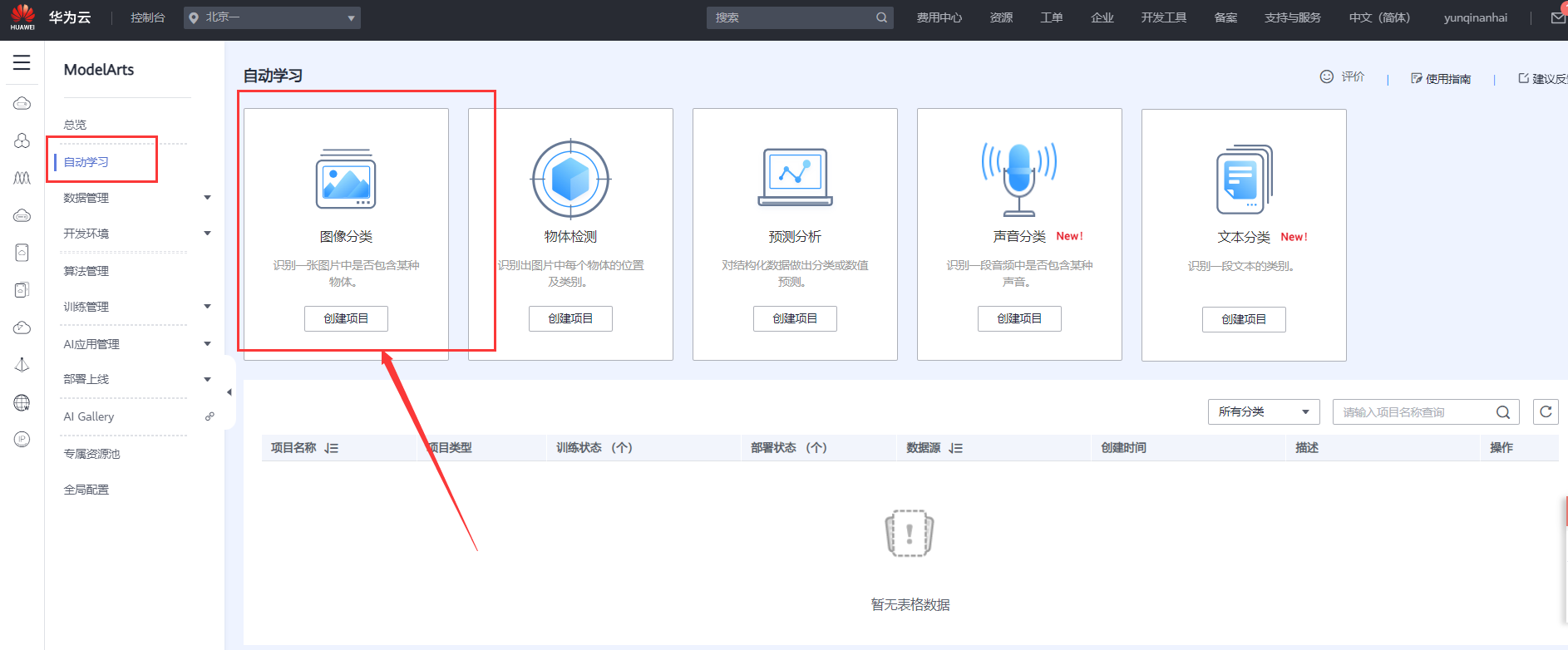
Task: Click the 操作 column header
Action: click(x=1501, y=448)
